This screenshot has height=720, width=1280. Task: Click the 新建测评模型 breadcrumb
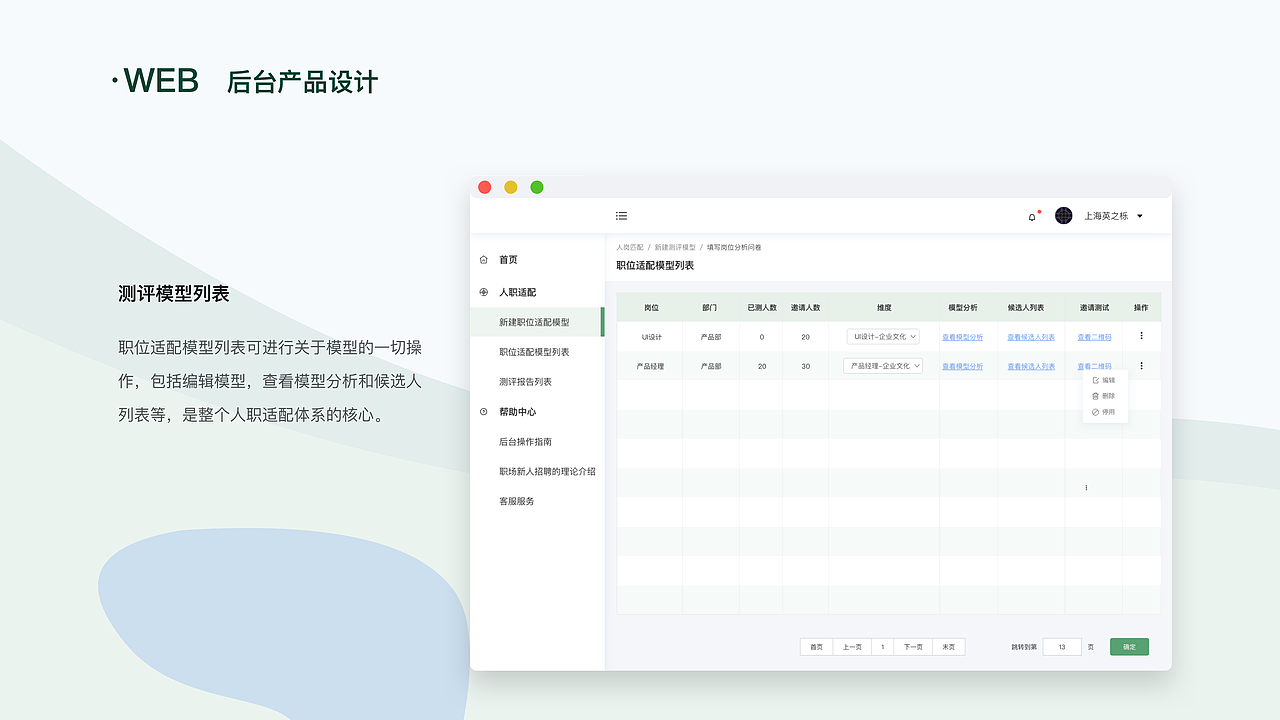click(675, 247)
